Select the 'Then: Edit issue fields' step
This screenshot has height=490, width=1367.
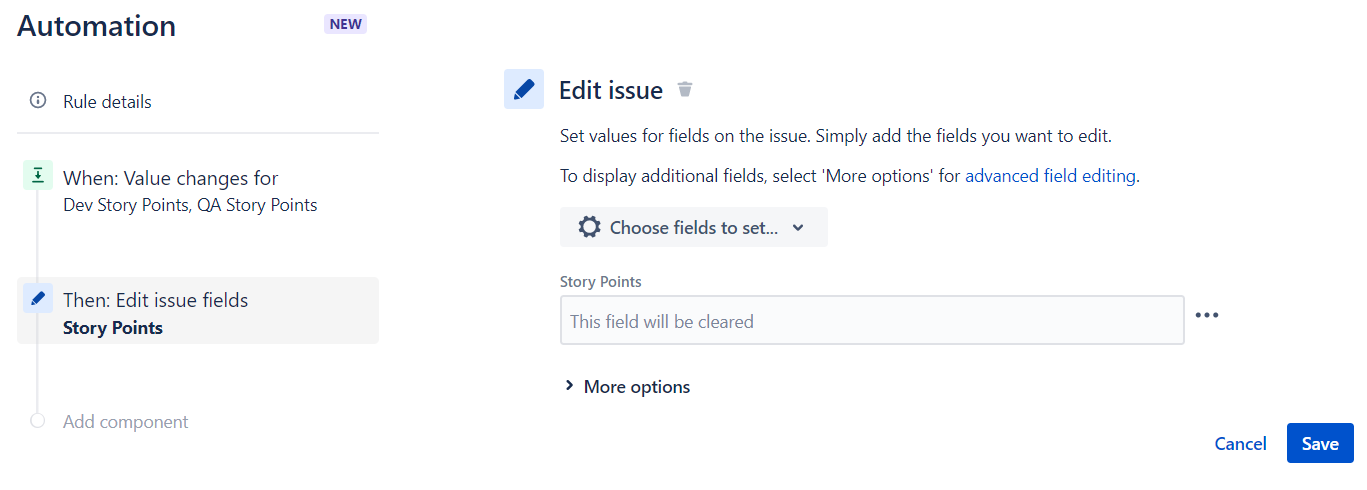click(198, 311)
